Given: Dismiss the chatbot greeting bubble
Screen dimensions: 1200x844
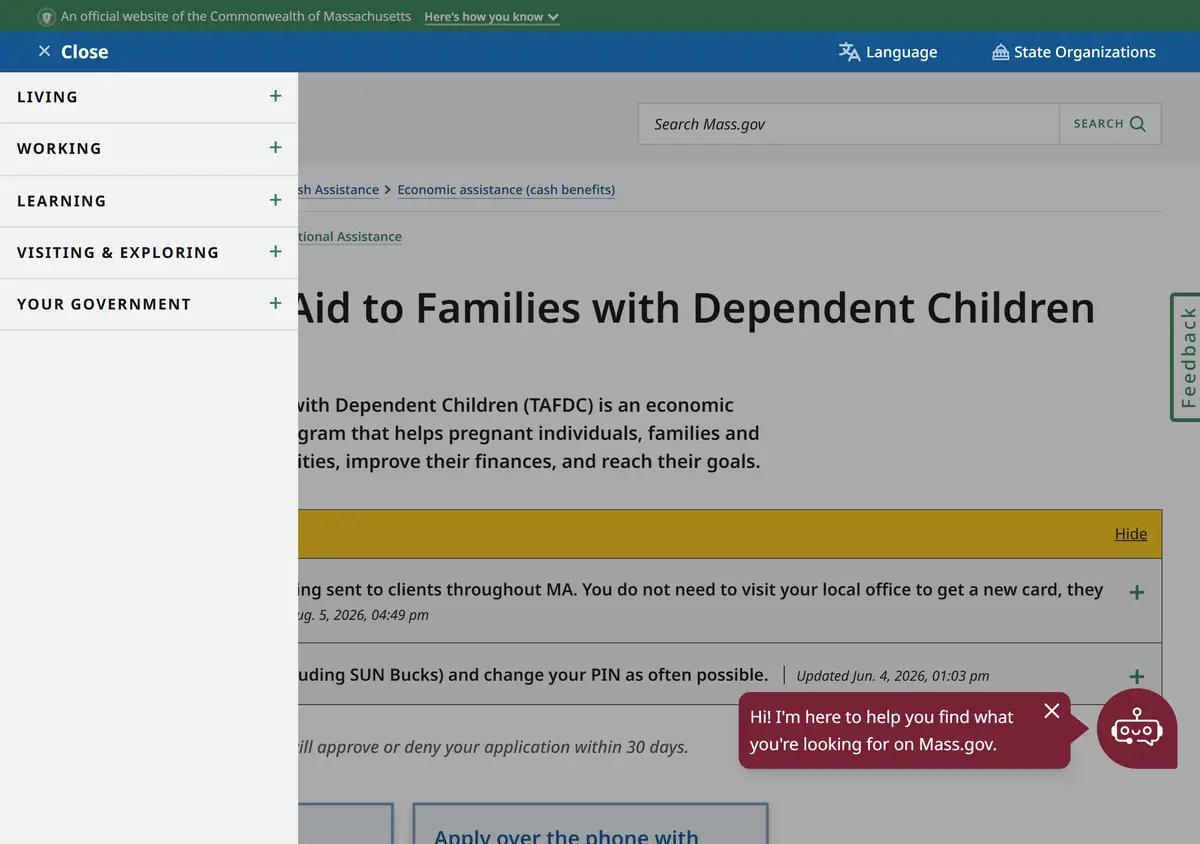Looking at the screenshot, I should click(x=1051, y=710).
